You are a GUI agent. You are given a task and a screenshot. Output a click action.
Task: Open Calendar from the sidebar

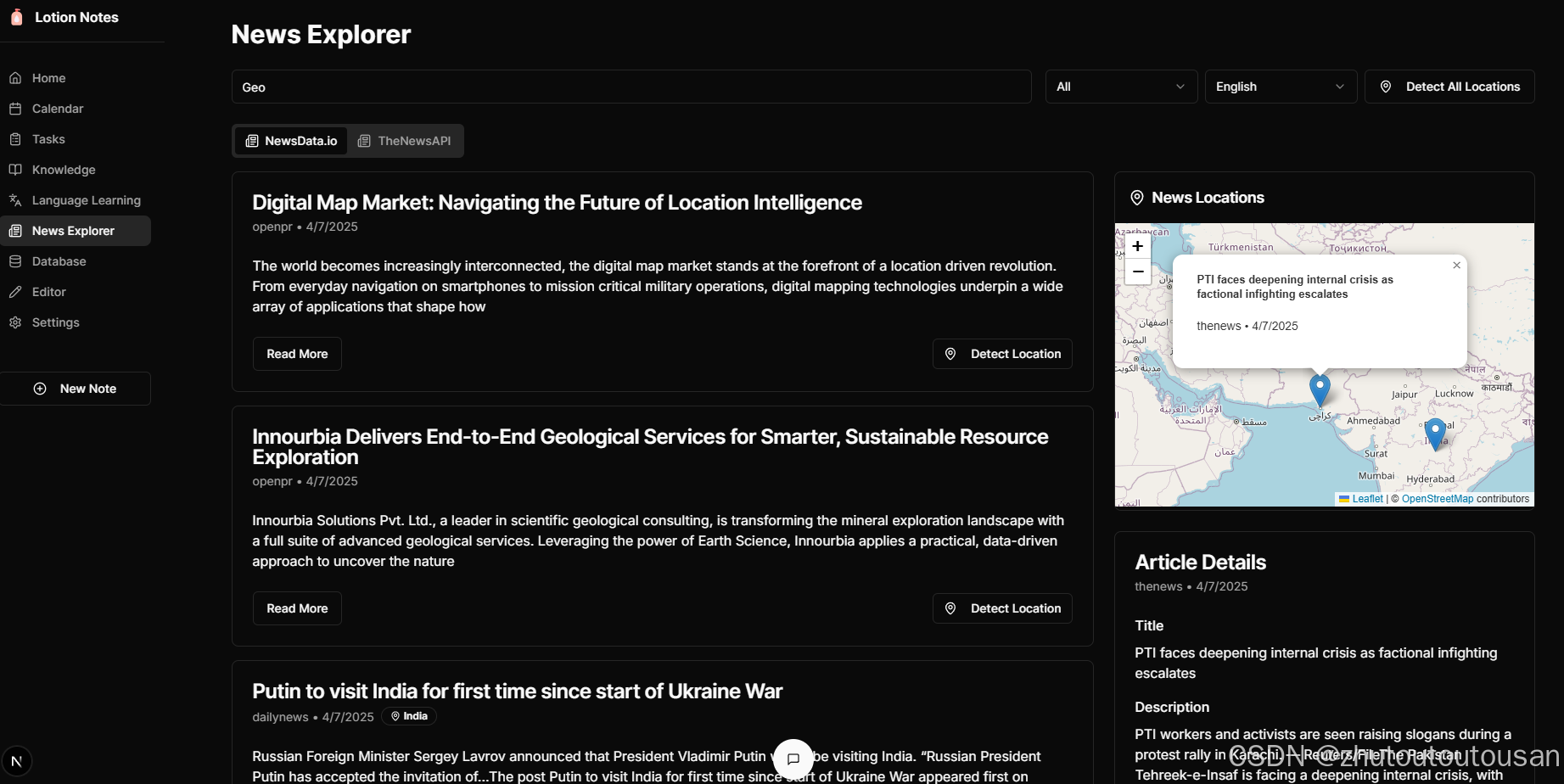[76, 109]
